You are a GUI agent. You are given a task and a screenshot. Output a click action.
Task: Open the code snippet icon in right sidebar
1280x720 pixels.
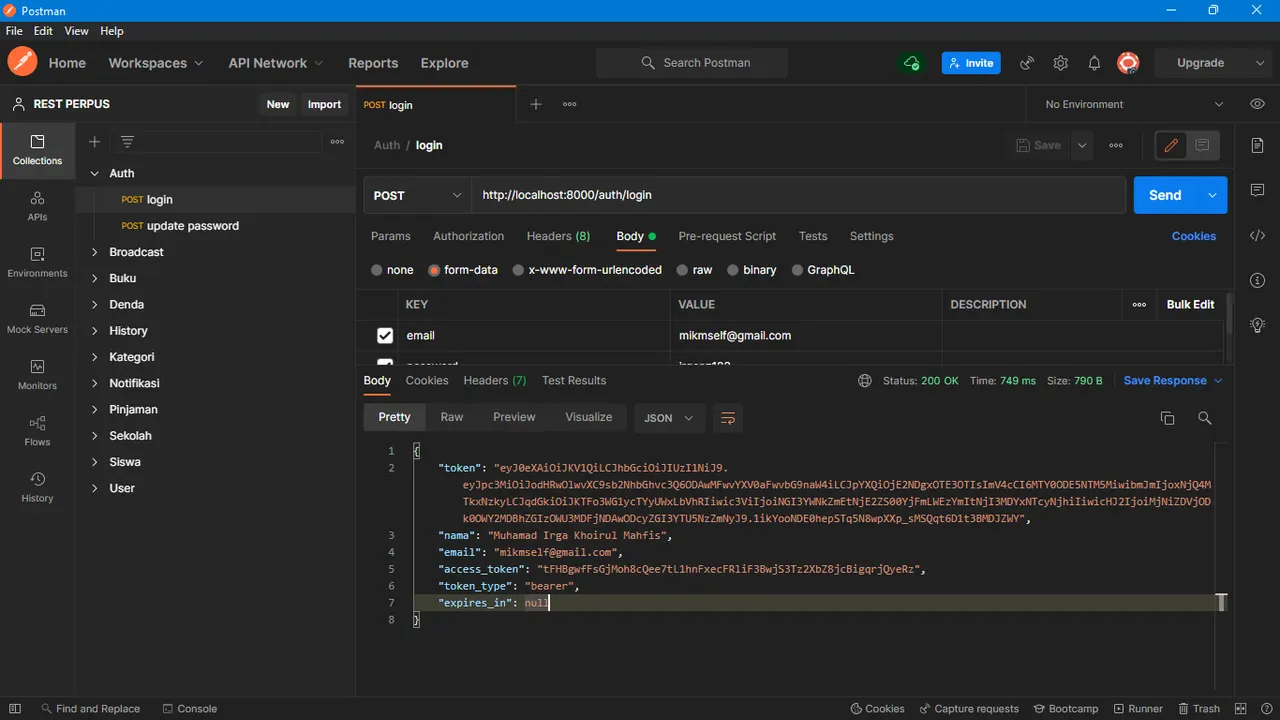[1258, 236]
